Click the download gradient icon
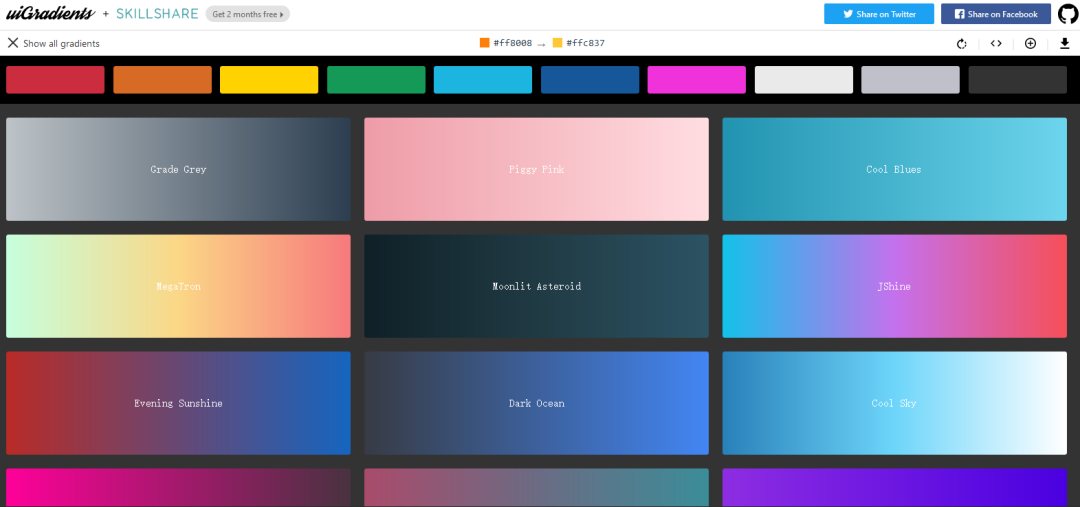1080x507 pixels. [x=1064, y=43]
